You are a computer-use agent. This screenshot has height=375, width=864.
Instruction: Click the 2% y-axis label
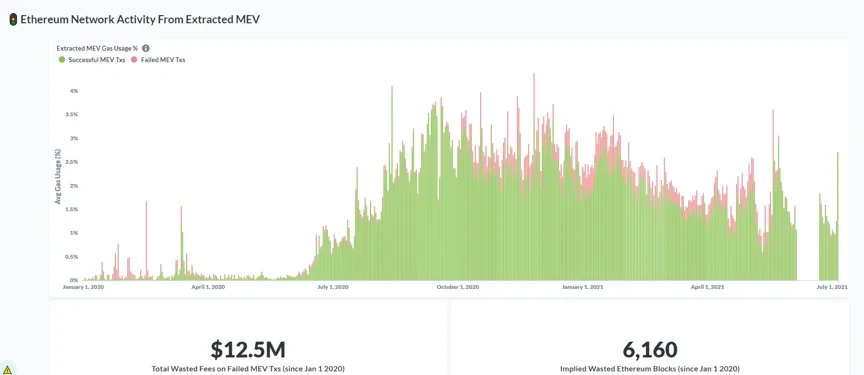tap(73, 186)
